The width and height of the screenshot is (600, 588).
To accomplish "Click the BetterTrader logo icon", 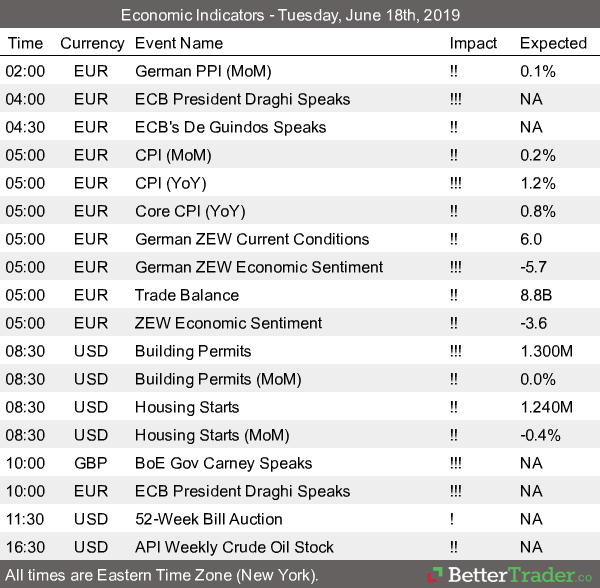I will (436, 575).
